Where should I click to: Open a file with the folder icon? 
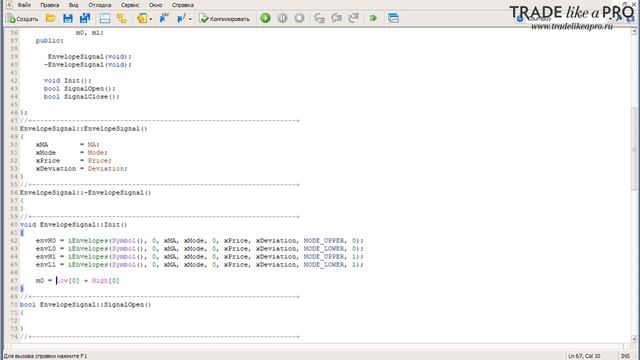coord(51,18)
